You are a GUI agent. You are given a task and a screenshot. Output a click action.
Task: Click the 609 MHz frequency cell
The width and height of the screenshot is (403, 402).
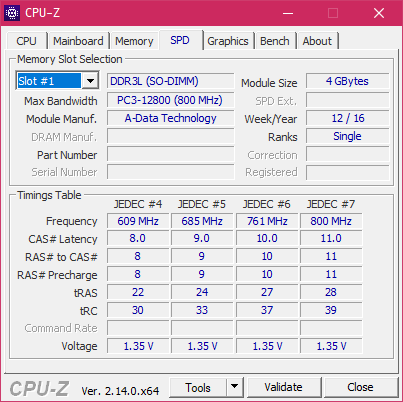coord(138,221)
